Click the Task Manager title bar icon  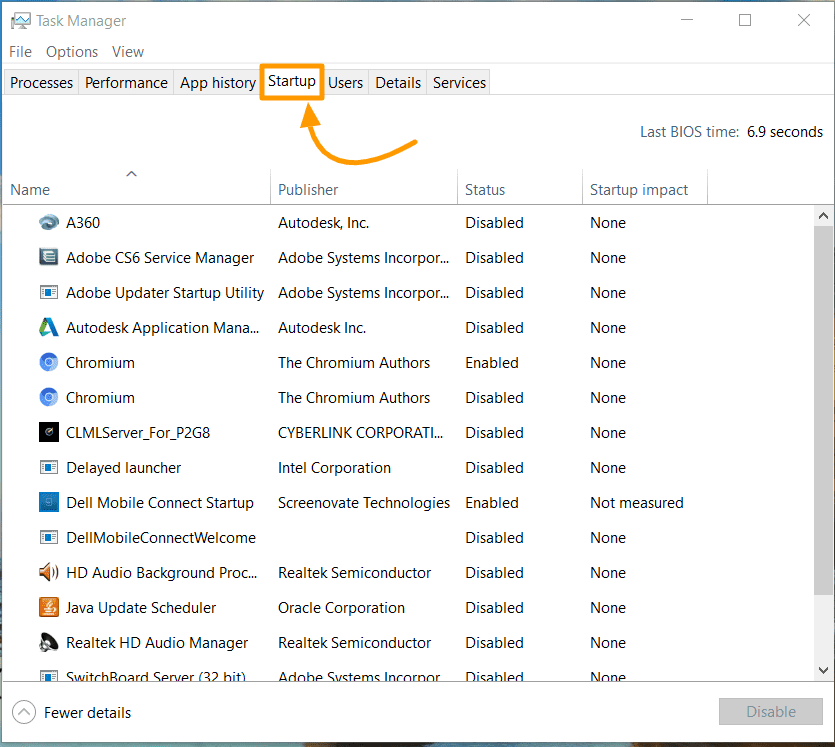pyautogui.click(x=21, y=21)
